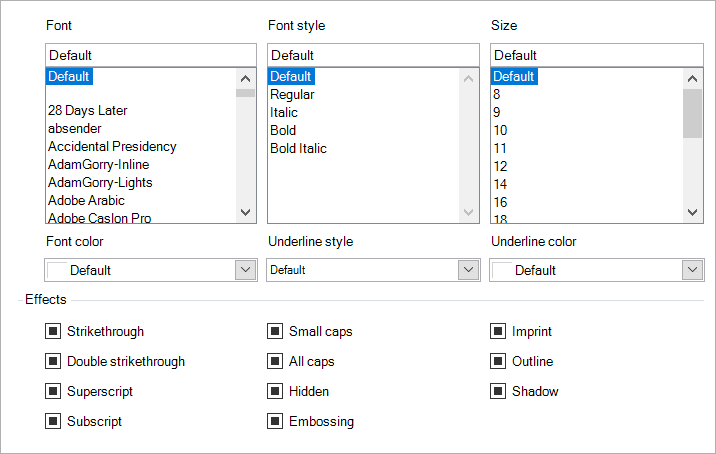The image size is (716, 454).
Task: Click the Size list scroll up arrow
Action: click(692, 79)
